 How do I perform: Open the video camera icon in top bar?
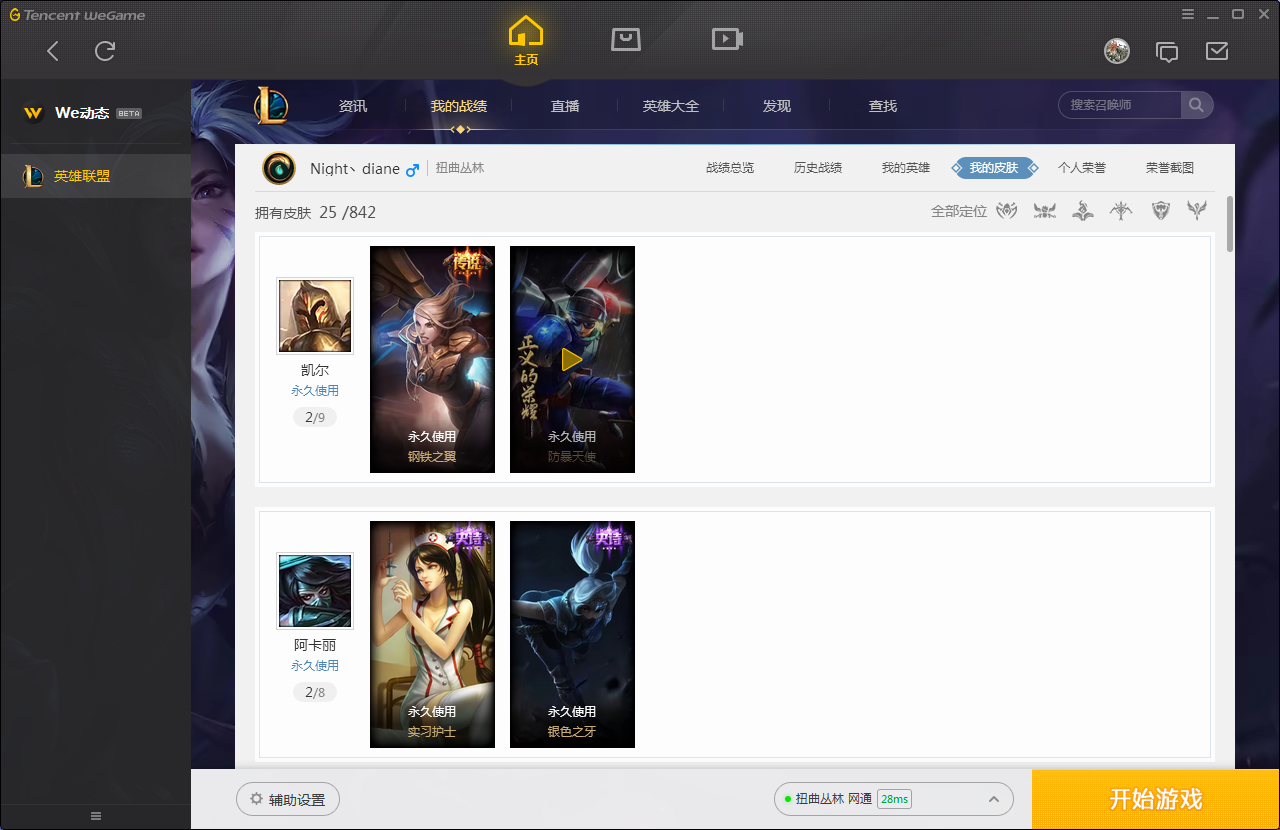coord(727,39)
